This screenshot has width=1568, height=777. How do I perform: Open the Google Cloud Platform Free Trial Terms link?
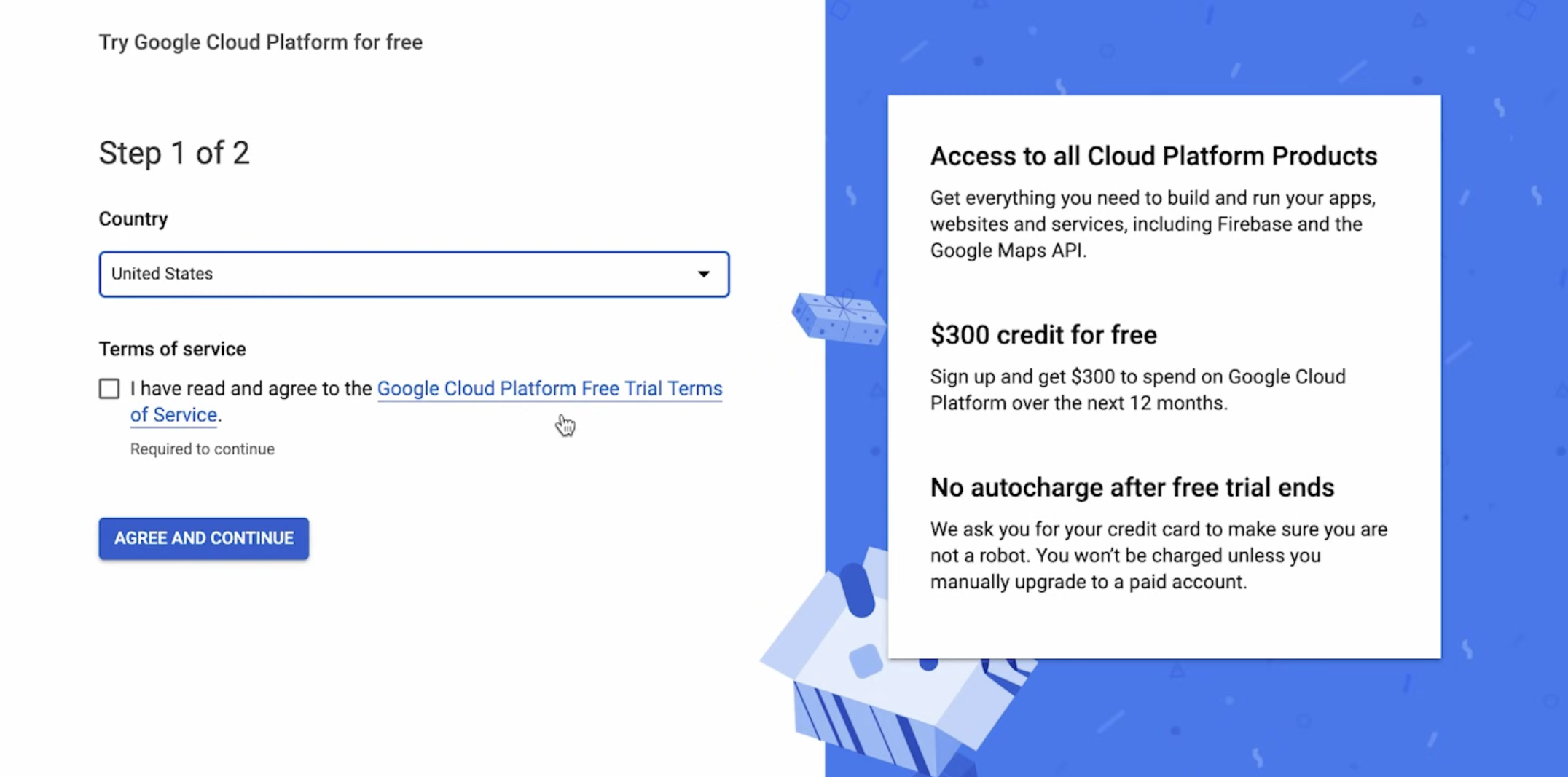tap(549, 389)
